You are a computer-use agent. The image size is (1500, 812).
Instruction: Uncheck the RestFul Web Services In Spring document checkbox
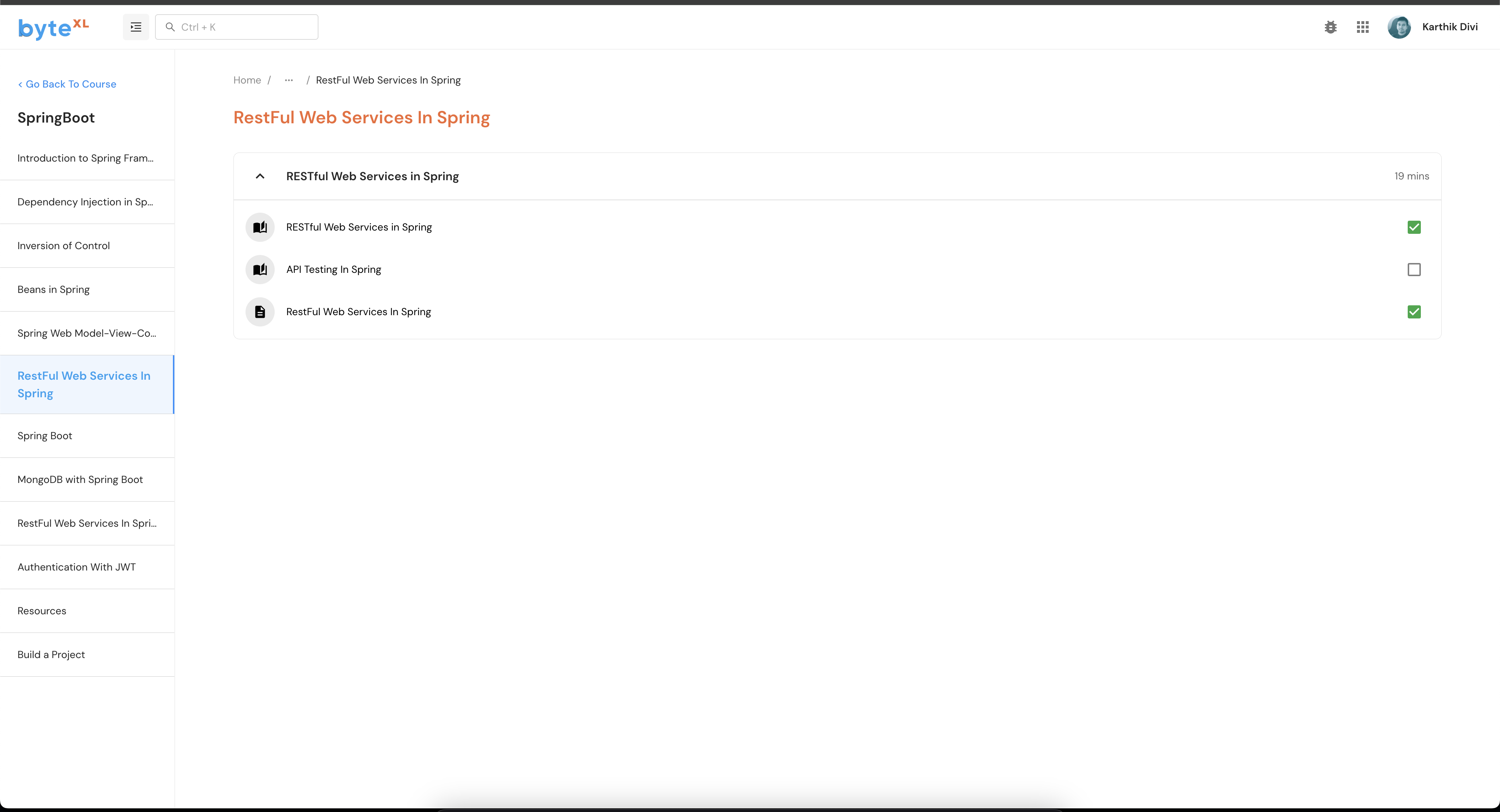(x=1413, y=312)
